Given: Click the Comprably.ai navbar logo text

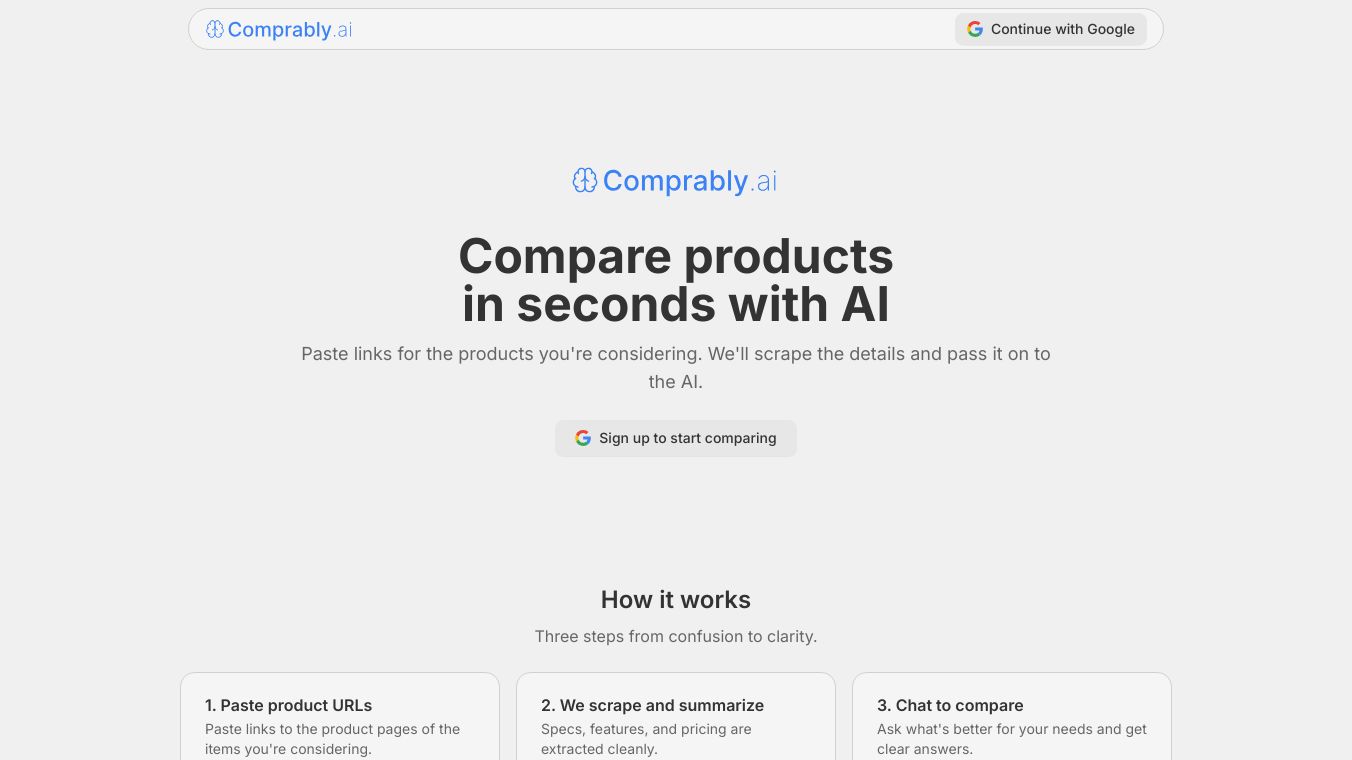Looking at the screenshot, I should click(x=290, y=30).
